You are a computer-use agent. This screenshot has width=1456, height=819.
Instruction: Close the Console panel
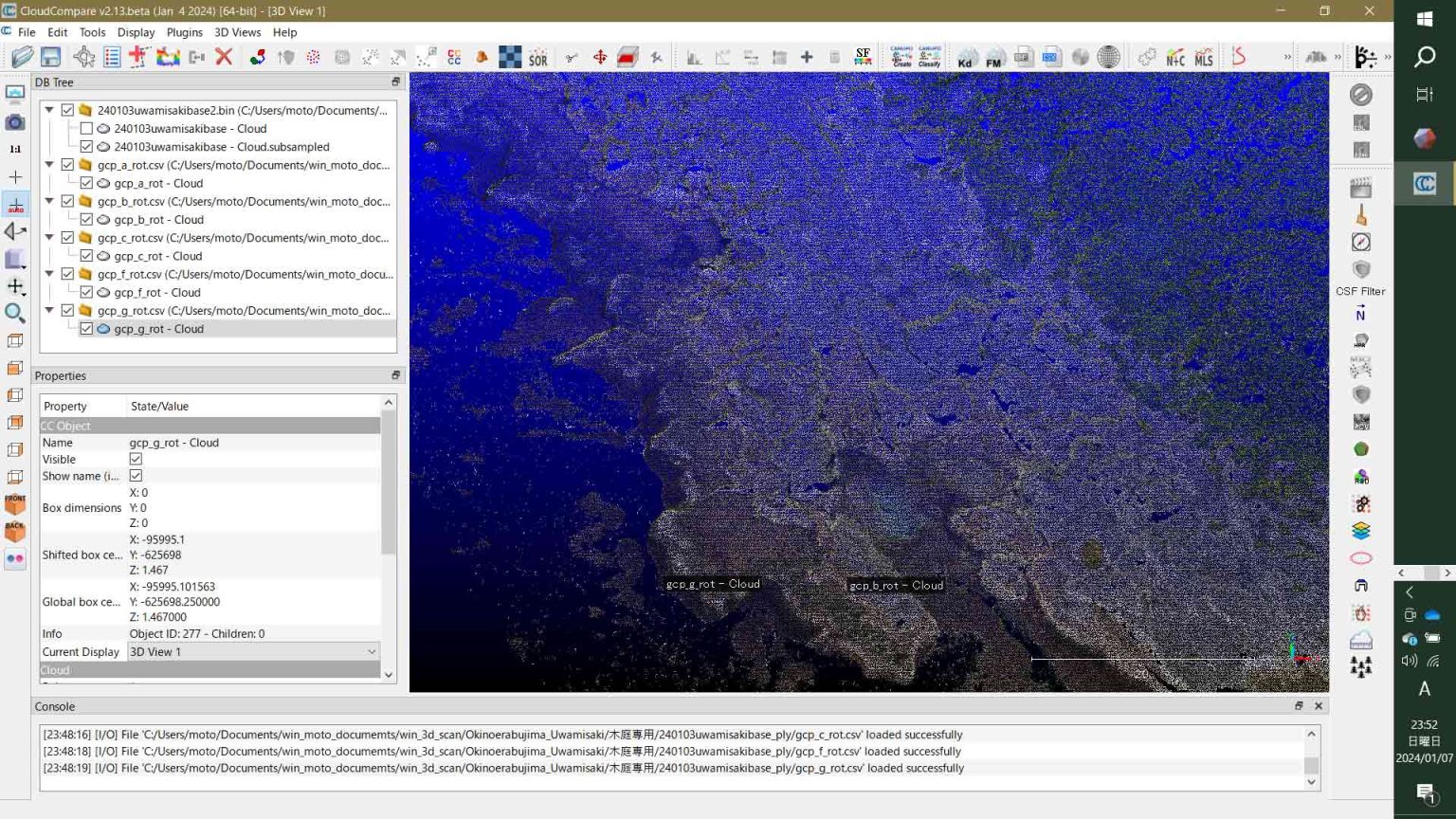point(1319,706)
